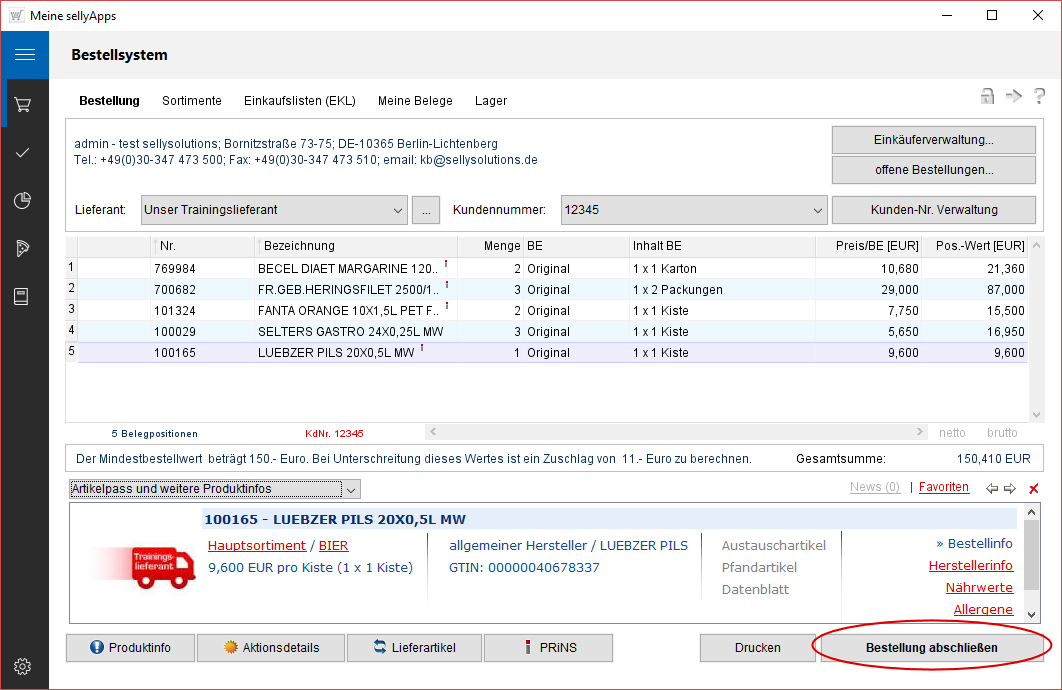Open the Artikelpass und weitere Produktinfos dropdown
1062x690 pixels.
pos(350,489)
